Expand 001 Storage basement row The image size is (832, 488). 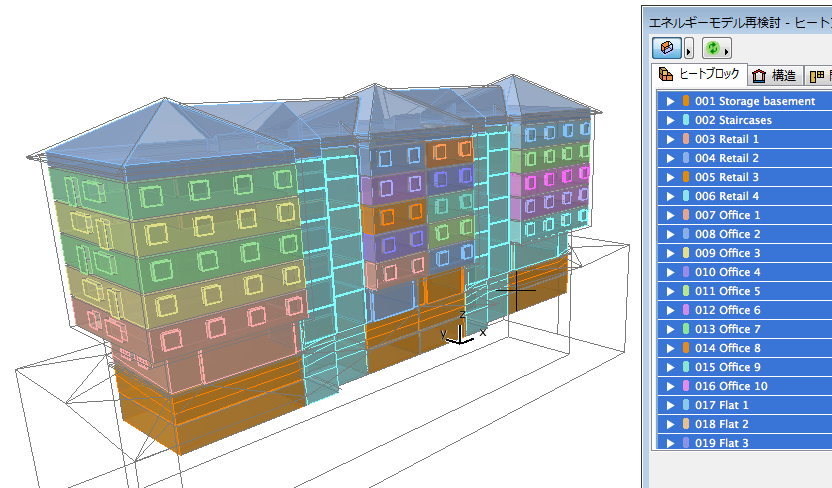coord(670,101)
